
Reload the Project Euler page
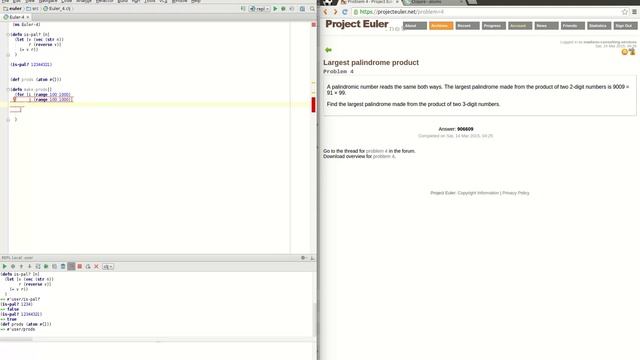[x=345, y=12]
